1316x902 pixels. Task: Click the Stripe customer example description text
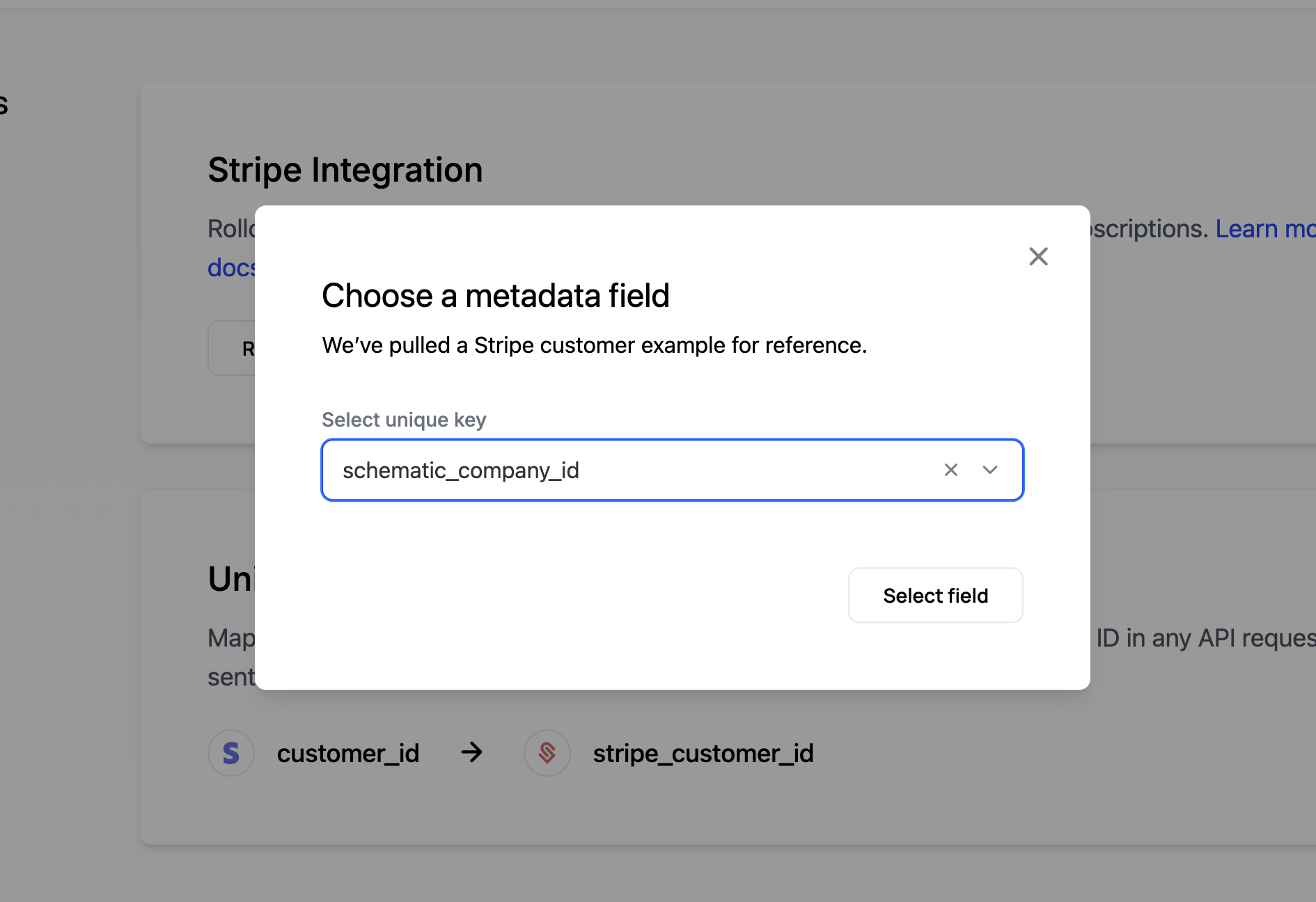[x=595, y=345]
